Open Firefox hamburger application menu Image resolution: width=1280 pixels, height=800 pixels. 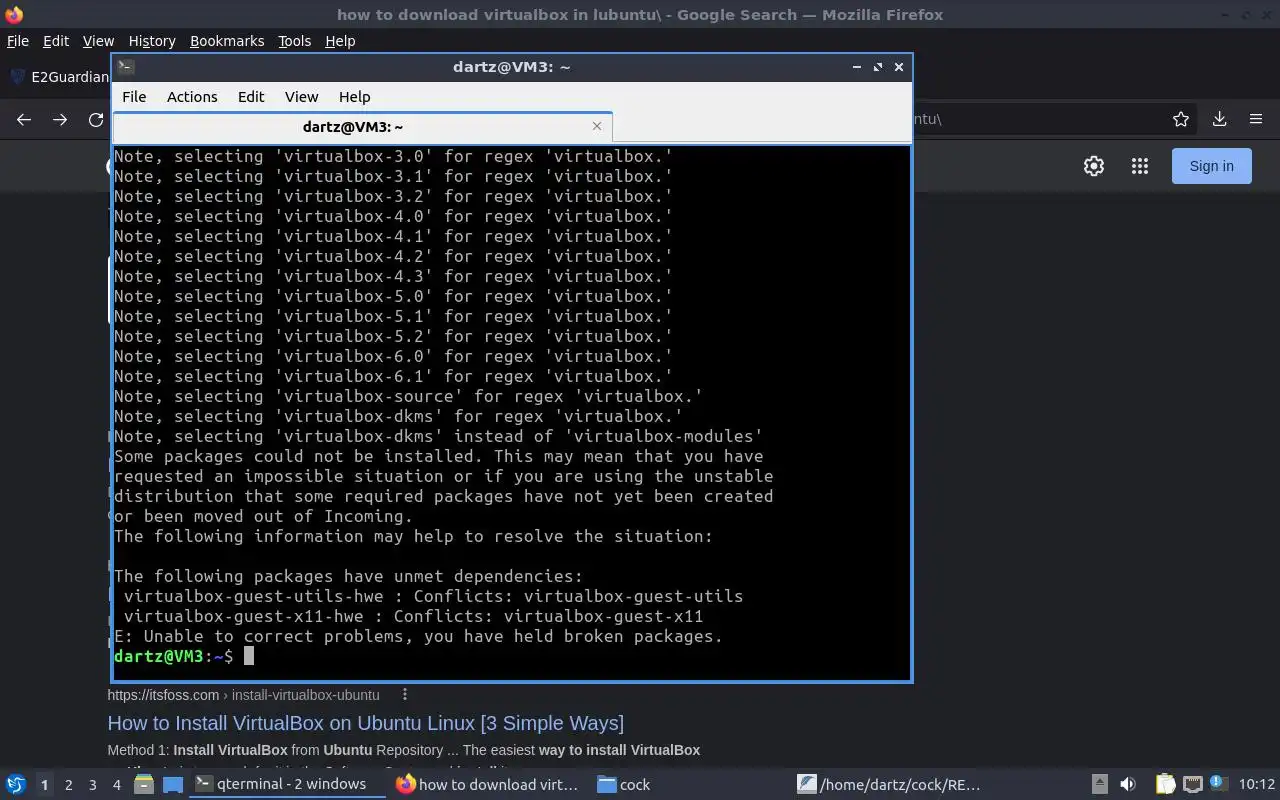(x=1256, y=119)
